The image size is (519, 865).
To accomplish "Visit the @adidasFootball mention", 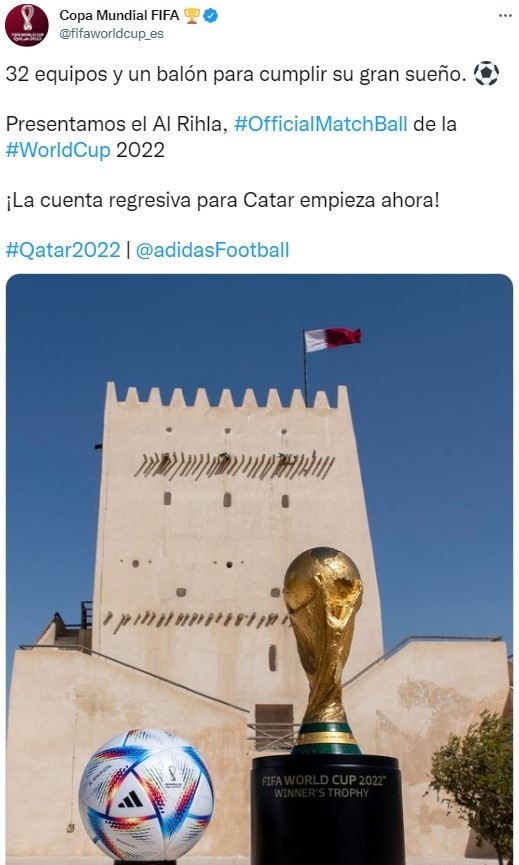I will (212, 250).
